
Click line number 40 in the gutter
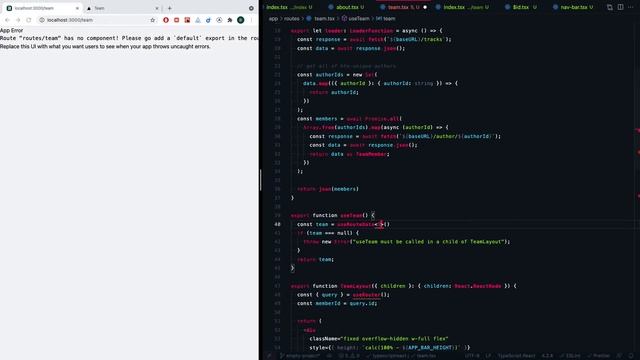pyautogui.click(x=278, y=224)
